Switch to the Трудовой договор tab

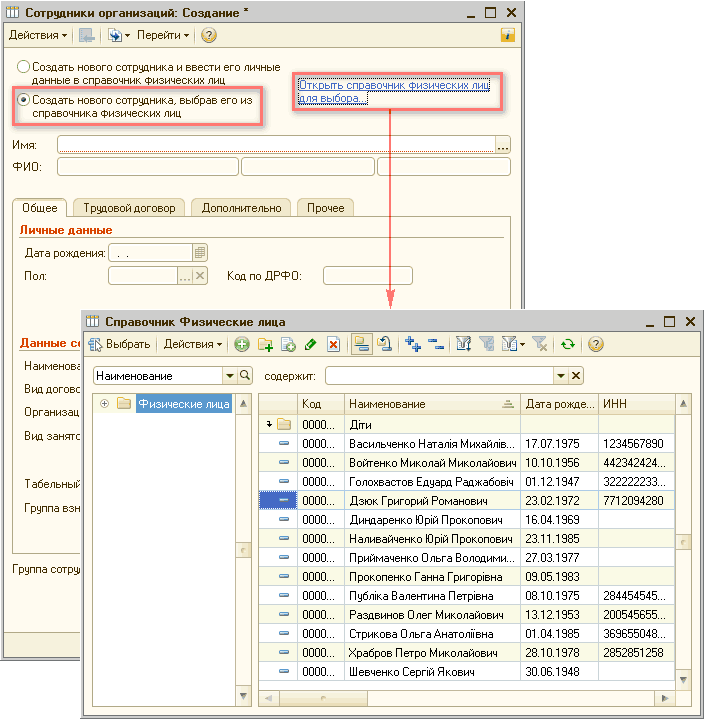pyautogui.click(x=129, y=208)
